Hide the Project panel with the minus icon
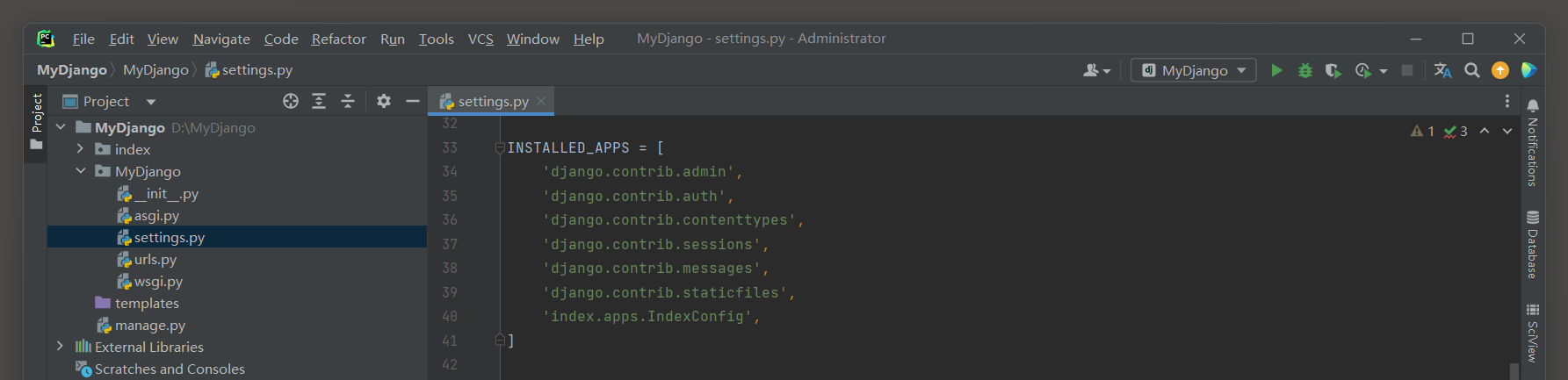This screenshot has width=1568, height=380. click(413, 101)
